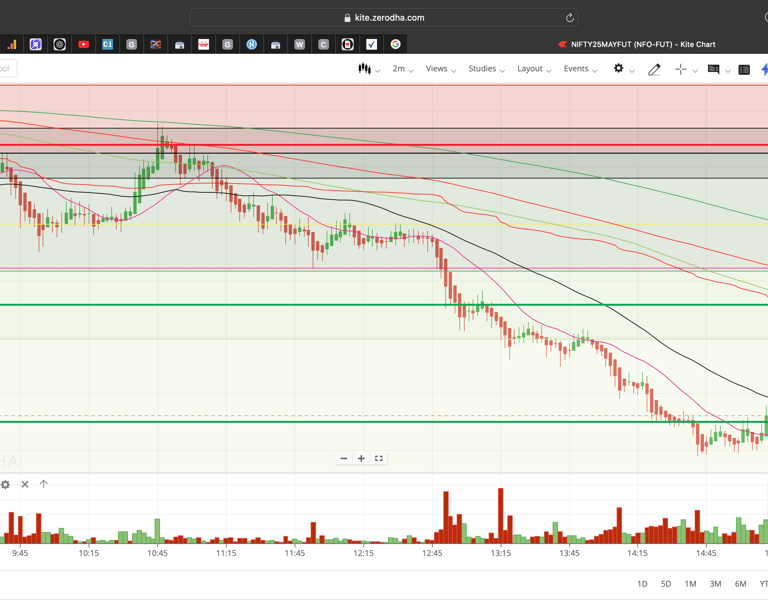
Task: Expand the Layout dropdown
Action: coord(534,69)
